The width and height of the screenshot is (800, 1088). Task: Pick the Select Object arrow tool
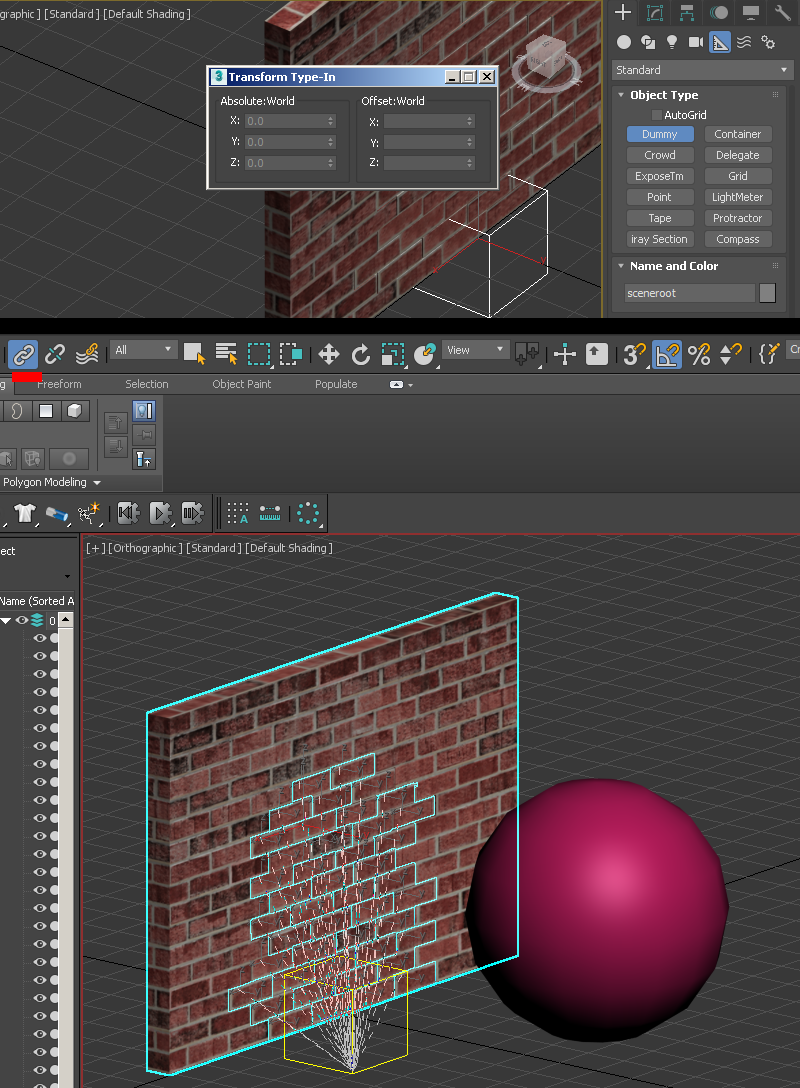click(194, 354)
